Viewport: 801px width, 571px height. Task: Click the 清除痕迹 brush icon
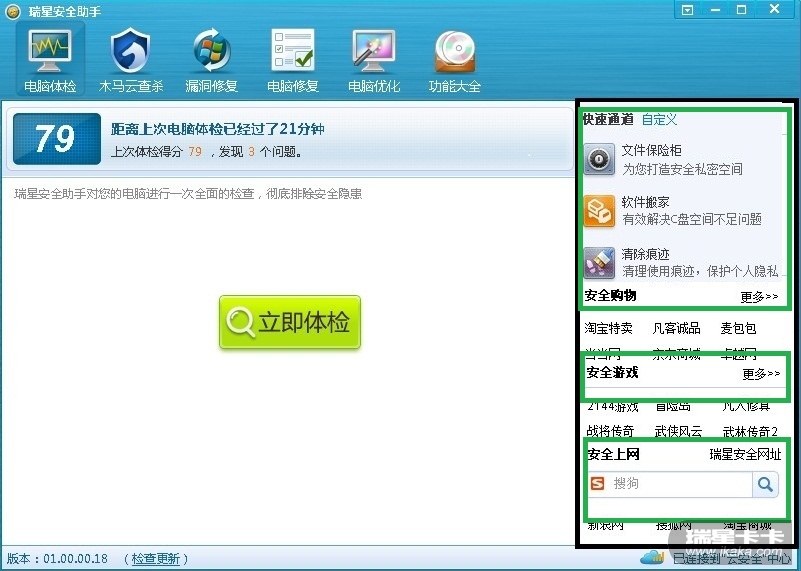coord(599,263)
